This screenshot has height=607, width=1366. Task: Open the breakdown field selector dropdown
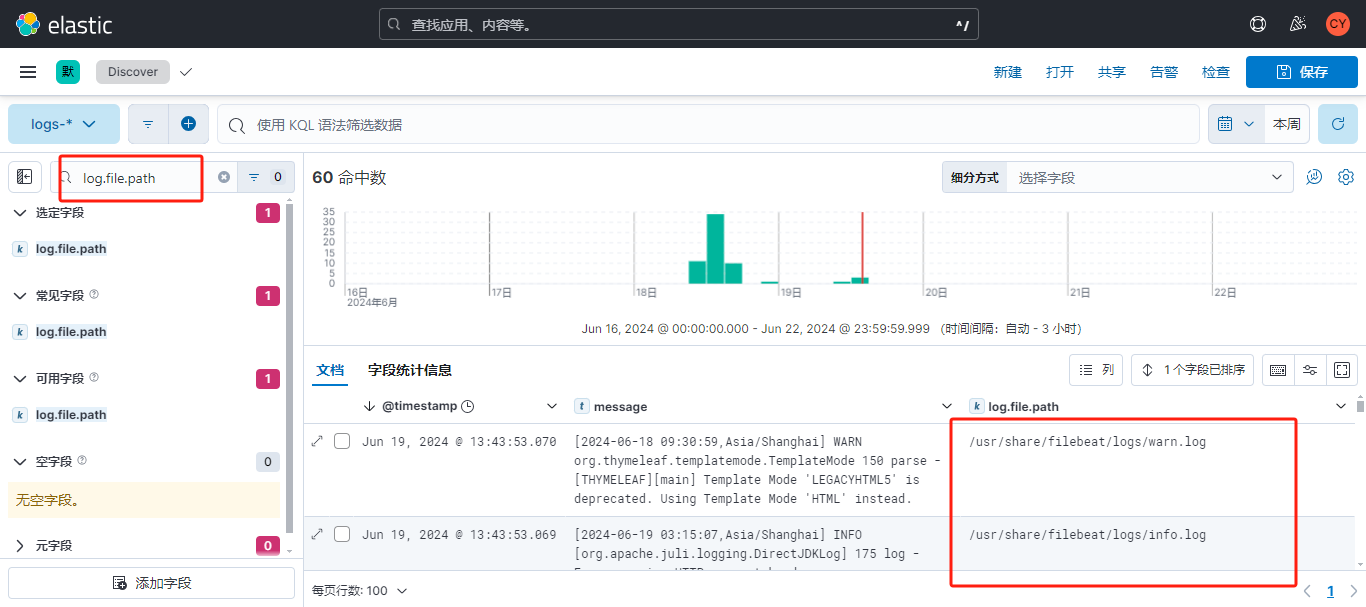tap(1149, 177)
